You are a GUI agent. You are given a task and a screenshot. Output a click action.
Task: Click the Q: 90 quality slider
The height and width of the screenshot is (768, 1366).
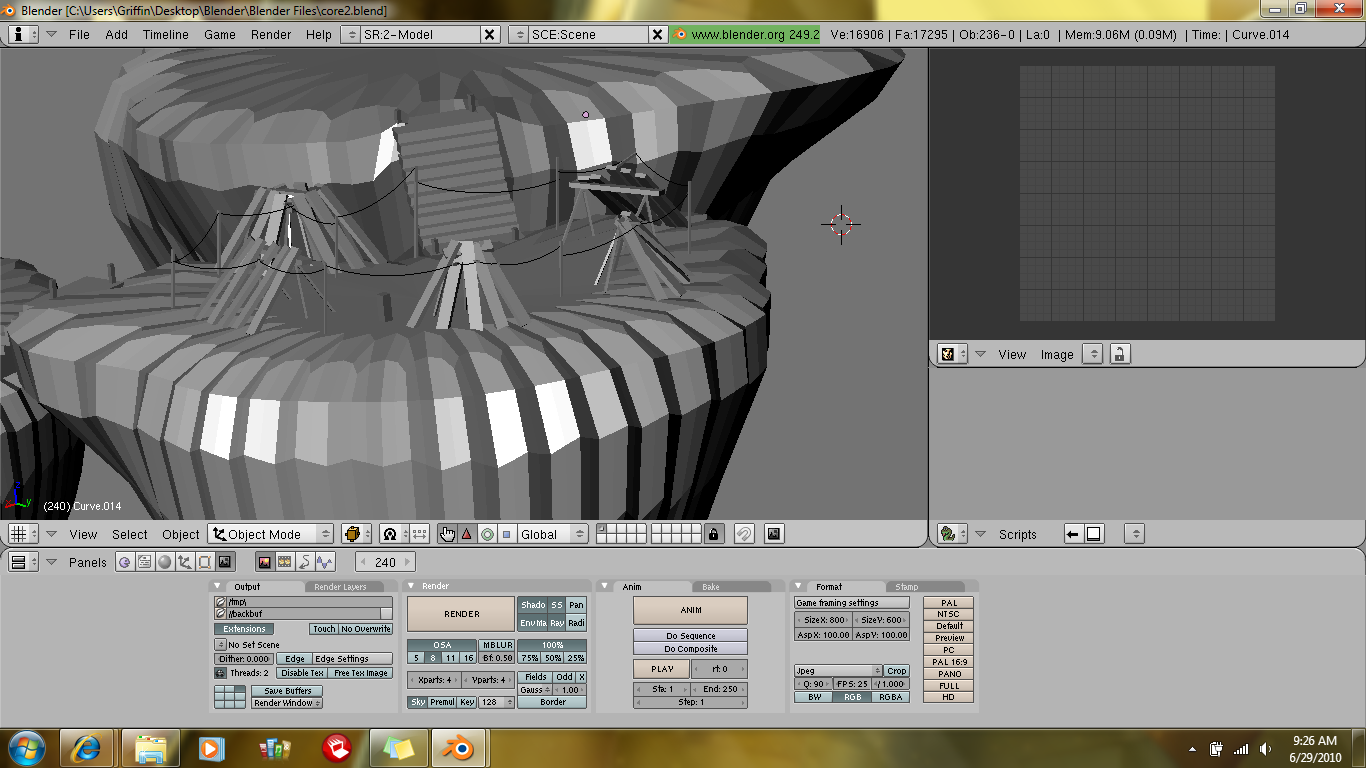(812, 684)
